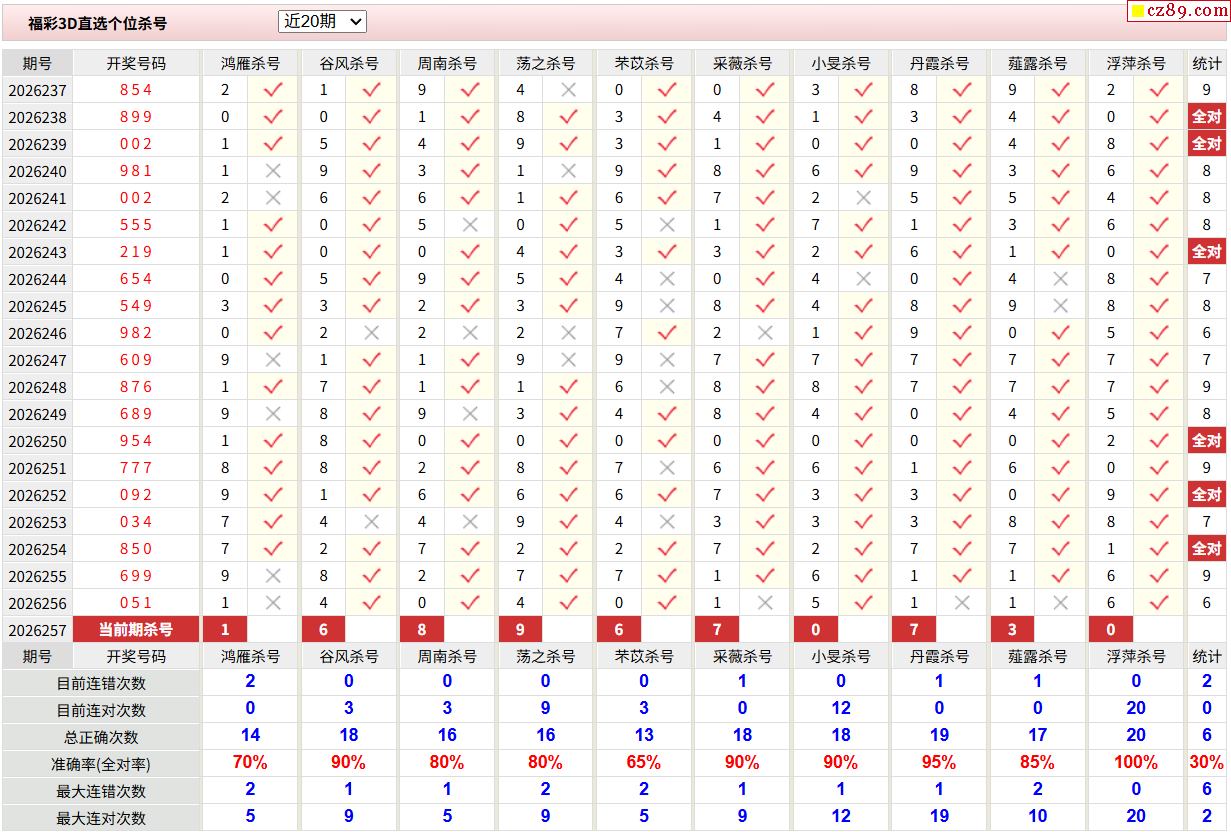
Task: Click the 全对 badge for row 2026254
Action: click(1206, 548)
